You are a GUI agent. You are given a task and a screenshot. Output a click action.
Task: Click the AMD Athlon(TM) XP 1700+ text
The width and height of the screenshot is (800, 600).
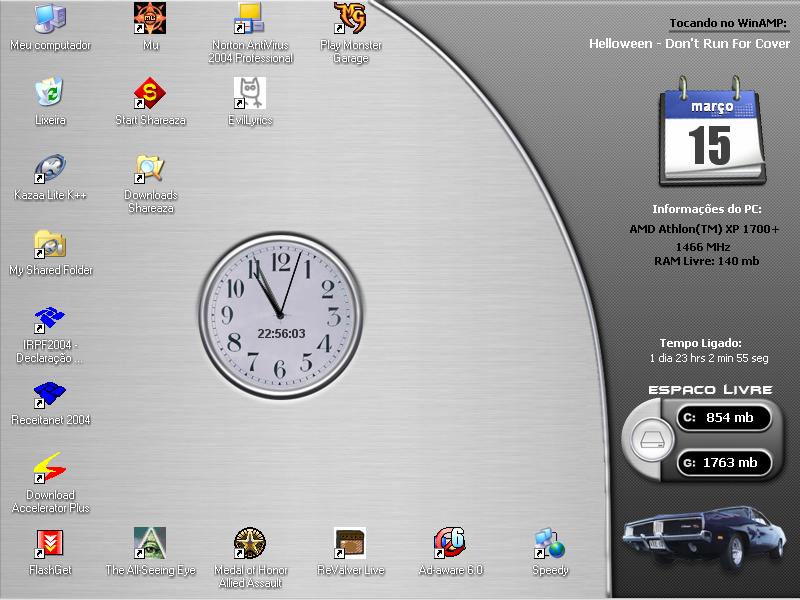tap(704, 229)
